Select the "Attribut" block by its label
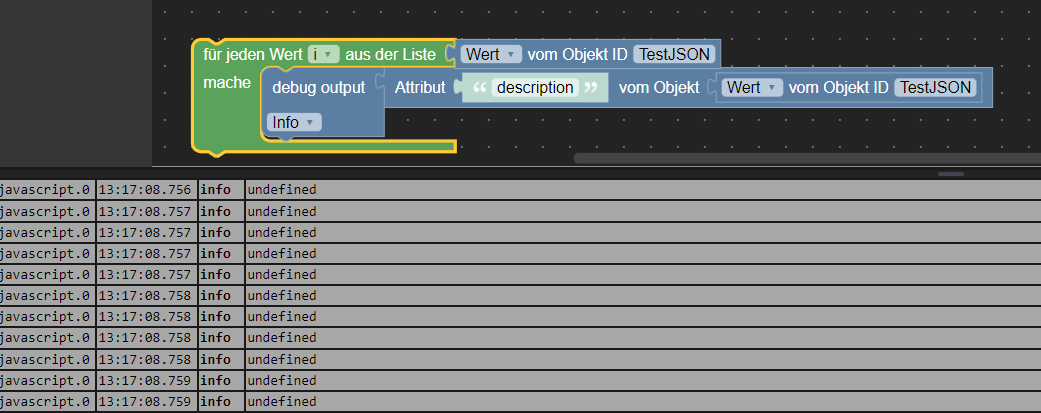 pyautogui.click(x=420, y=88)
